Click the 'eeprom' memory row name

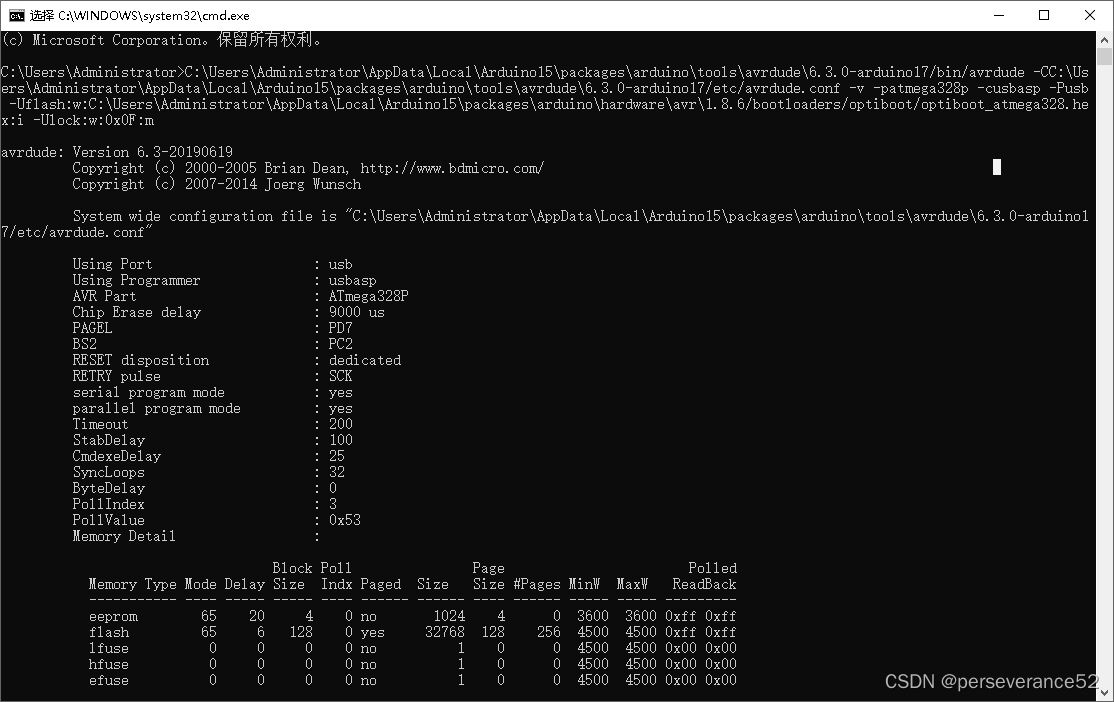click(113, 617)
